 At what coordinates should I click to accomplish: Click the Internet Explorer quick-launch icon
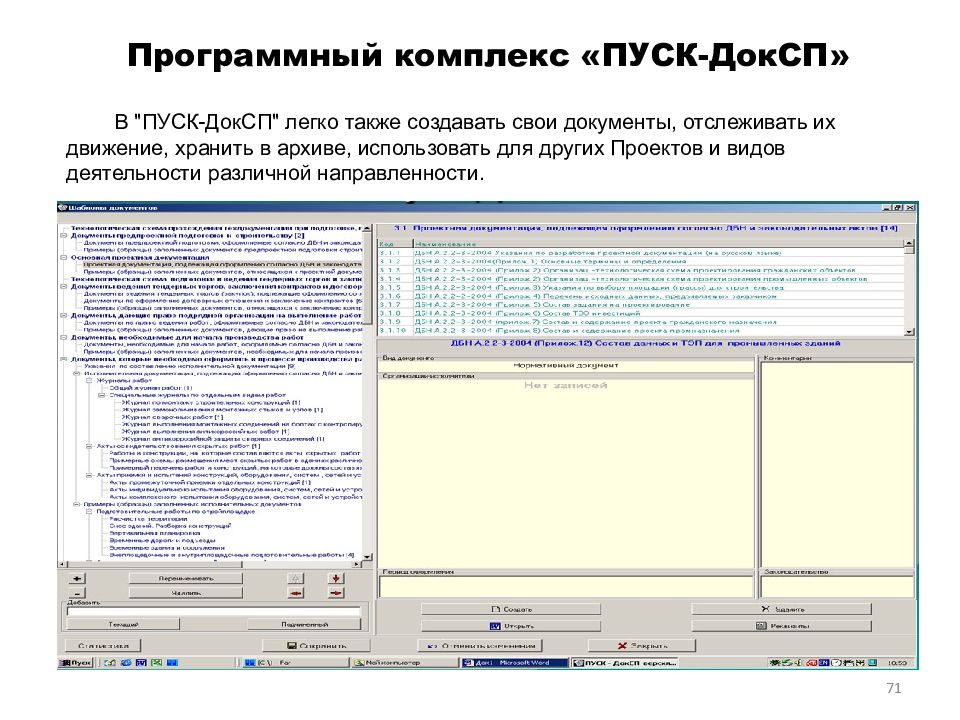point(126,662)
